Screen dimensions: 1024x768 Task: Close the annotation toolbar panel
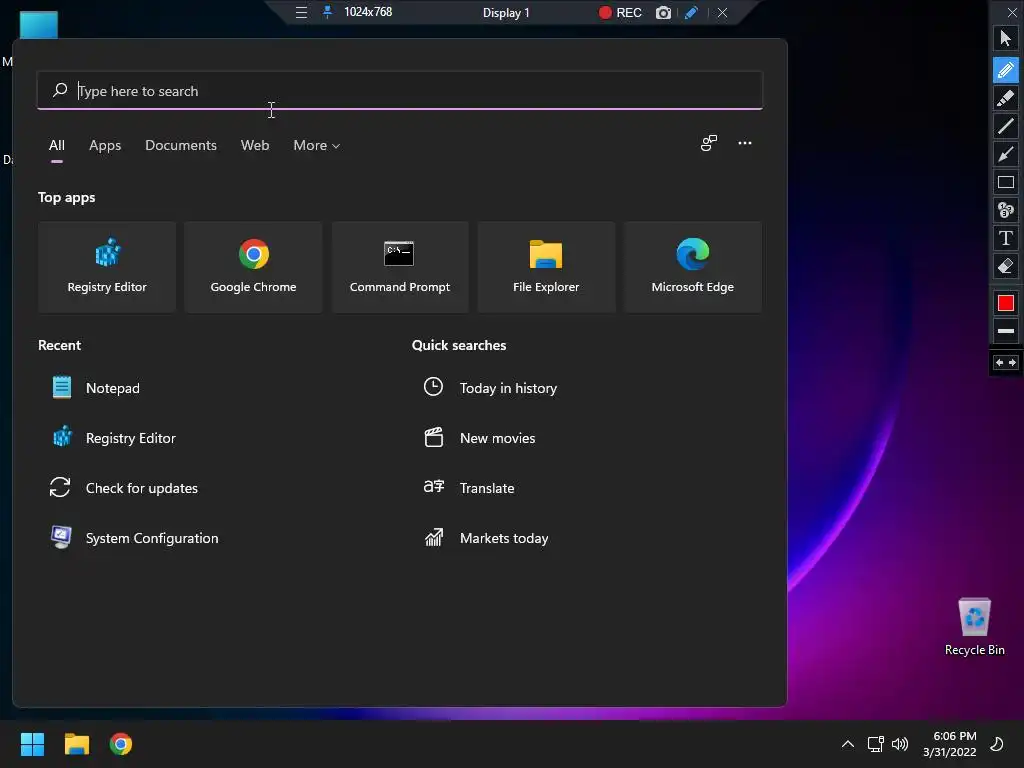[1012, 12]
